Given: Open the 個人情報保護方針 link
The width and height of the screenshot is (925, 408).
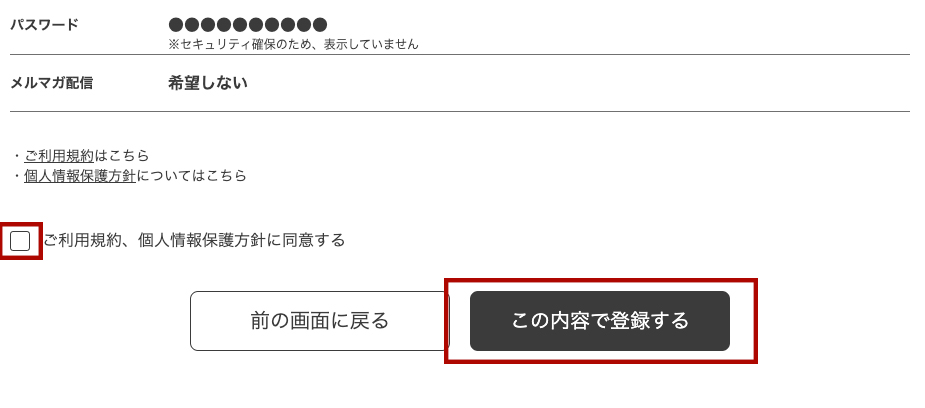Looking at the screenshot, I should tap(80, 175).
